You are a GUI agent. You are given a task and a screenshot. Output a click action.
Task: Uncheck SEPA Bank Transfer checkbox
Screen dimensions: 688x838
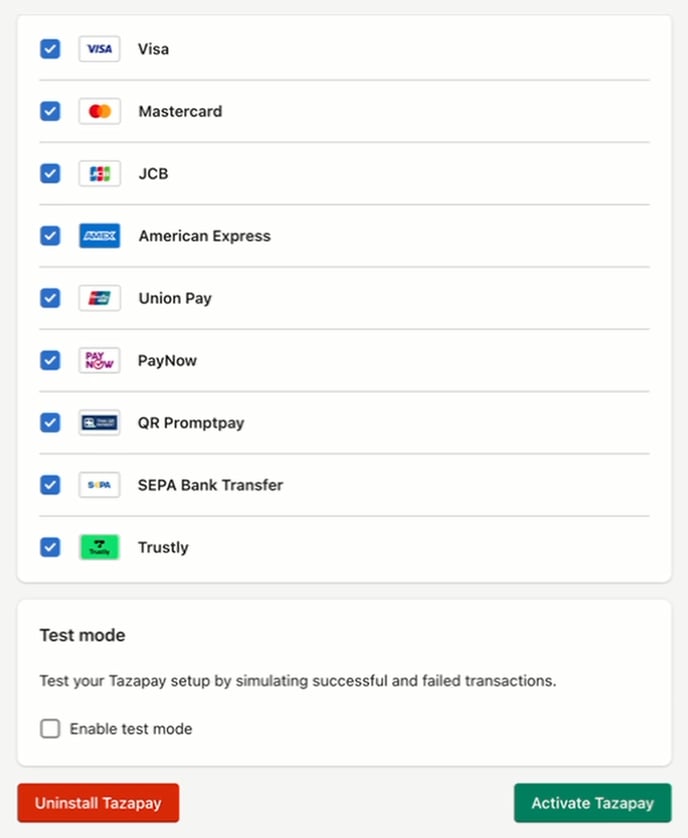(x=50, y=485)
